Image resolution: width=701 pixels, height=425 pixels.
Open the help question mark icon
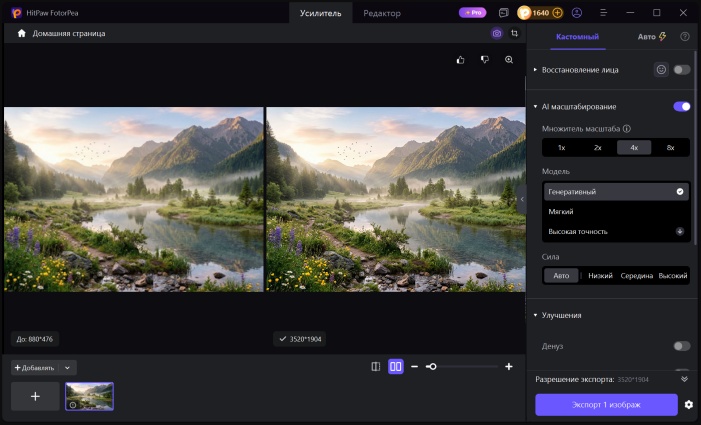(x=684, y=37)
